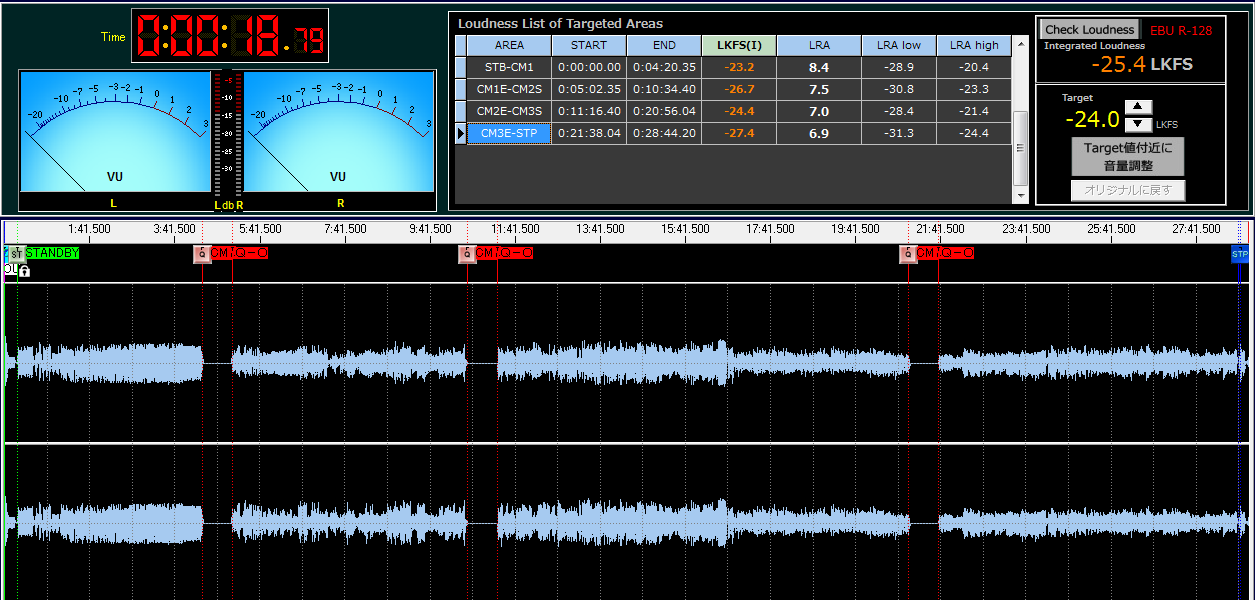
Task: Click the LKFS value -27.4
Action: (739, 133)
